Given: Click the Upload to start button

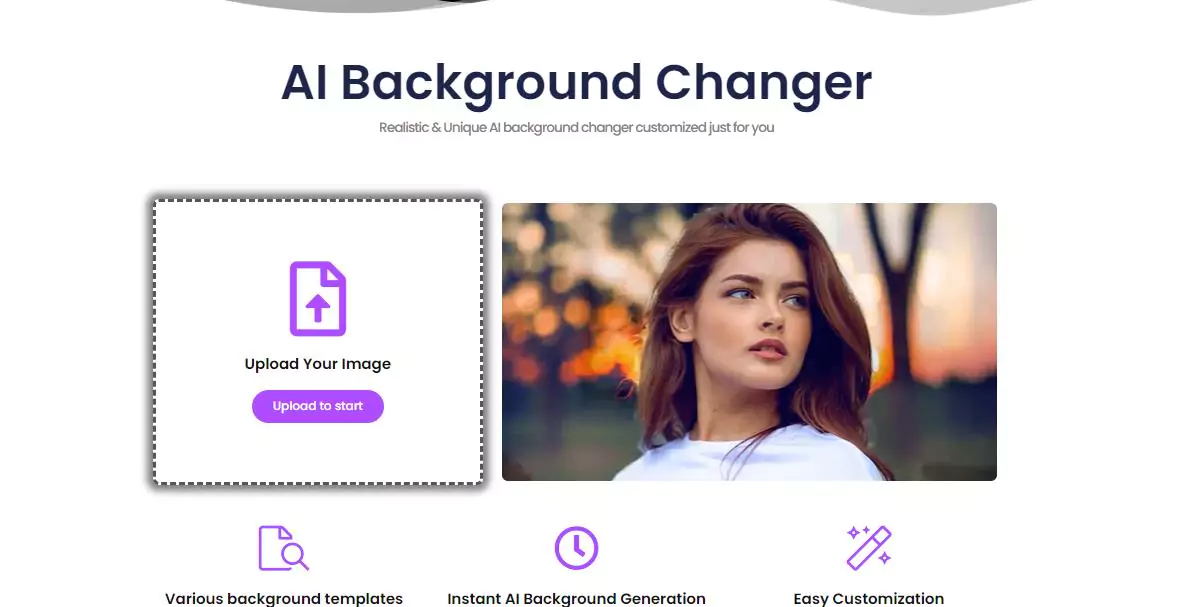Looking at the screenshot, I should (x=318, y=406).
